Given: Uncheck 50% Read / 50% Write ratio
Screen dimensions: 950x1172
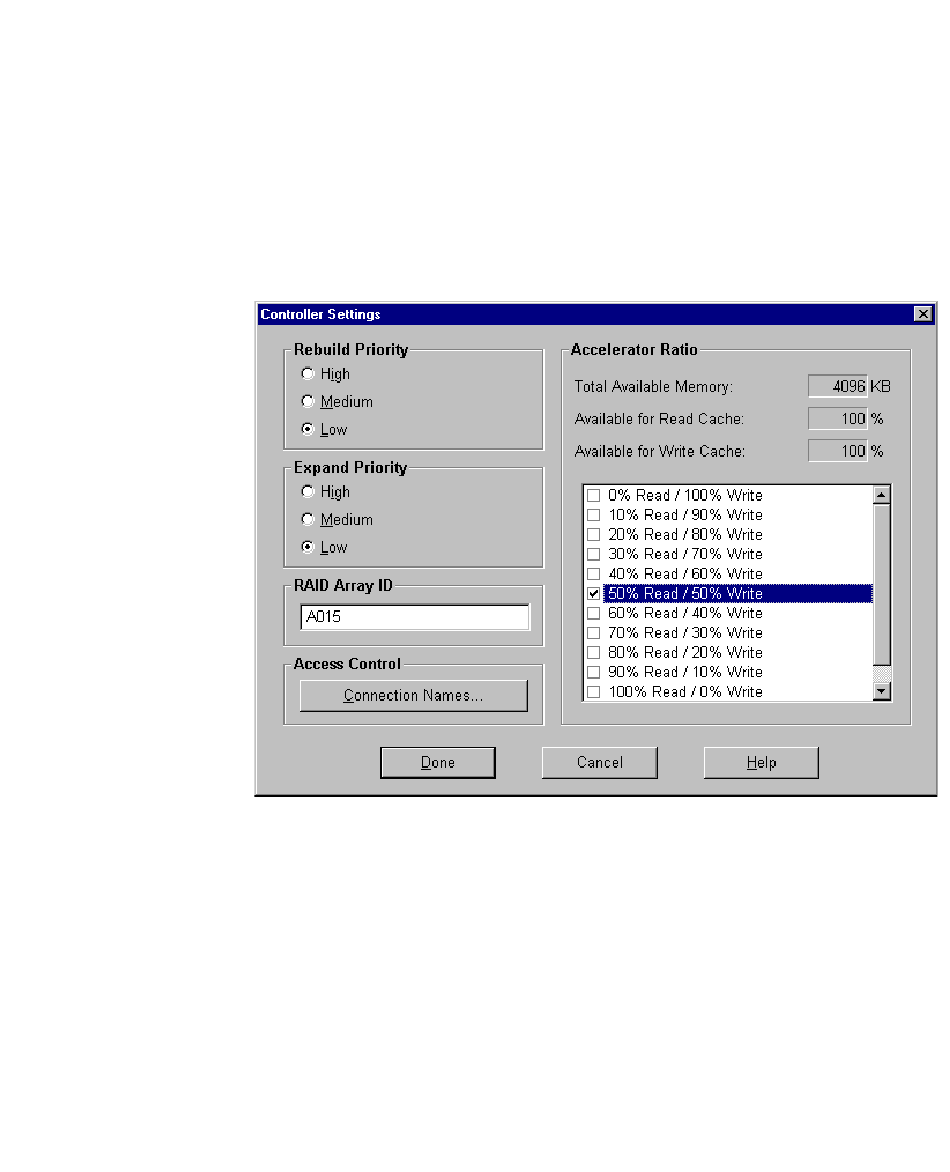Looking at the screenshot, I should [x=593, y=594].
